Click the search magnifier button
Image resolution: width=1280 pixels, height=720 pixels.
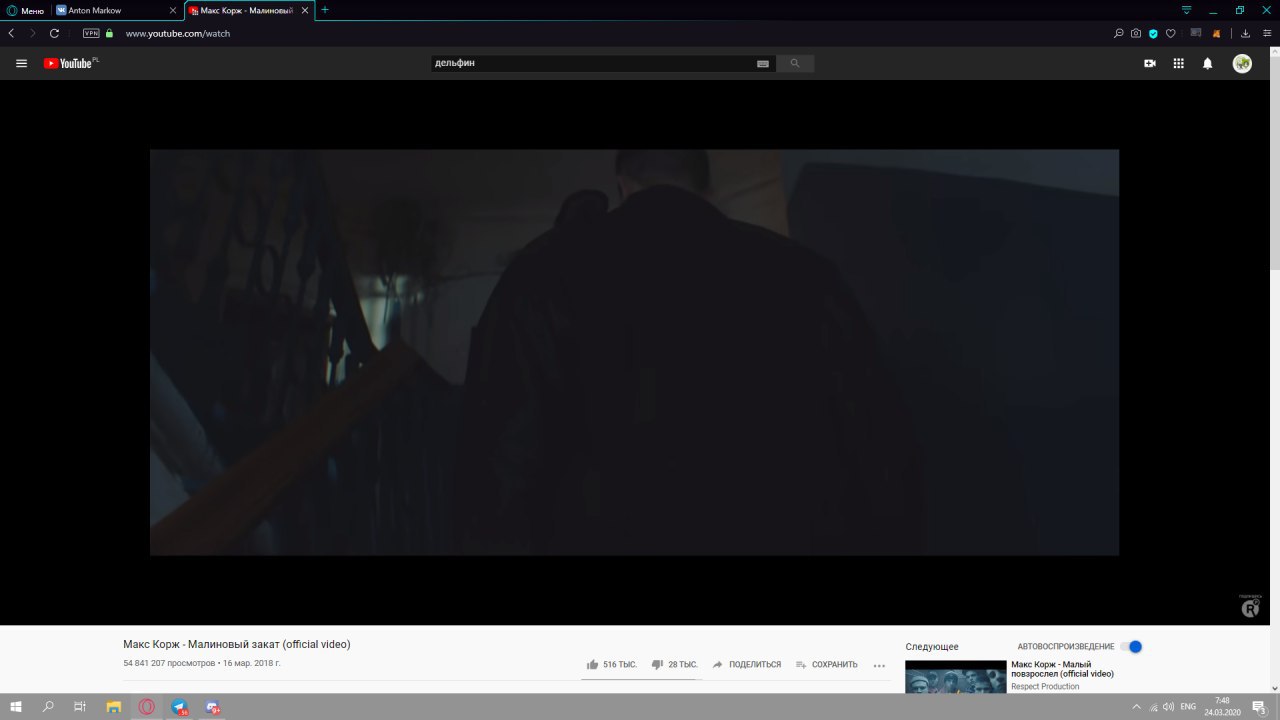click(x=795, y=63)
